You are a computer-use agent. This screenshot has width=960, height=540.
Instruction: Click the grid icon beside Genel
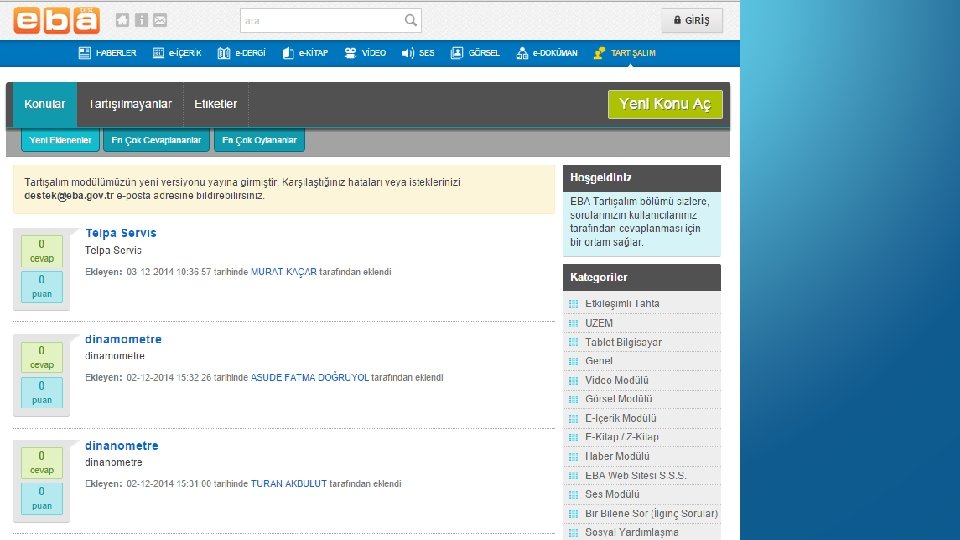coord(573,361)
